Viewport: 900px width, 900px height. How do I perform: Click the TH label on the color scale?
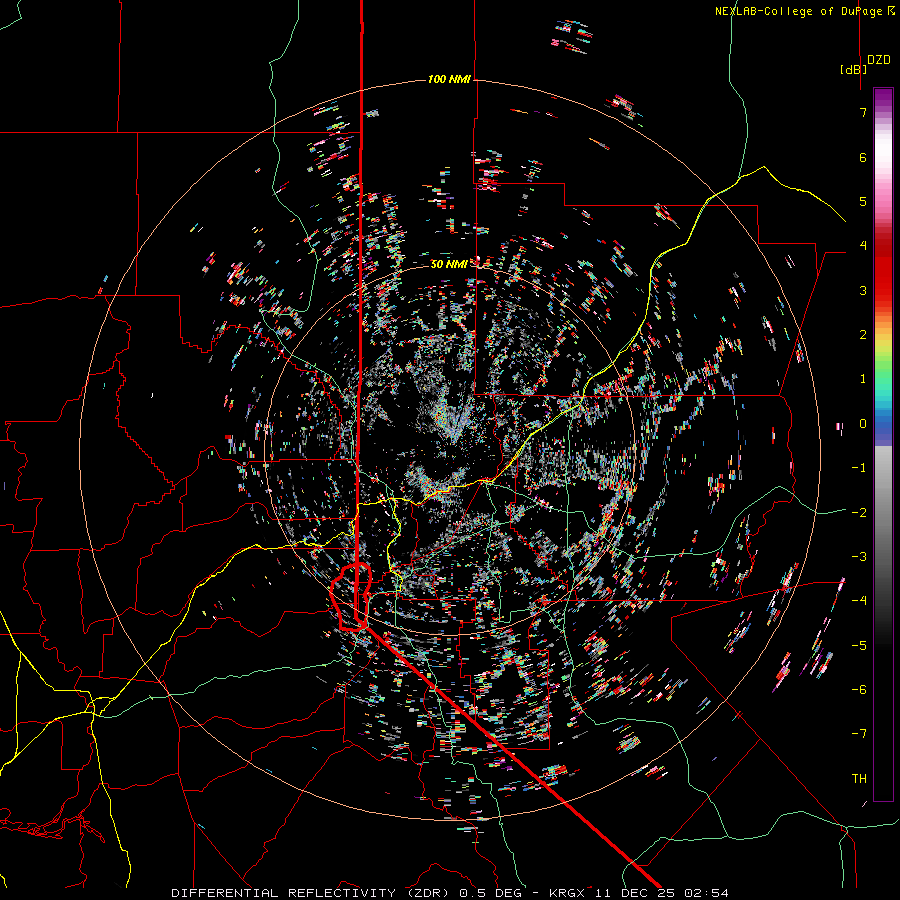859,779
